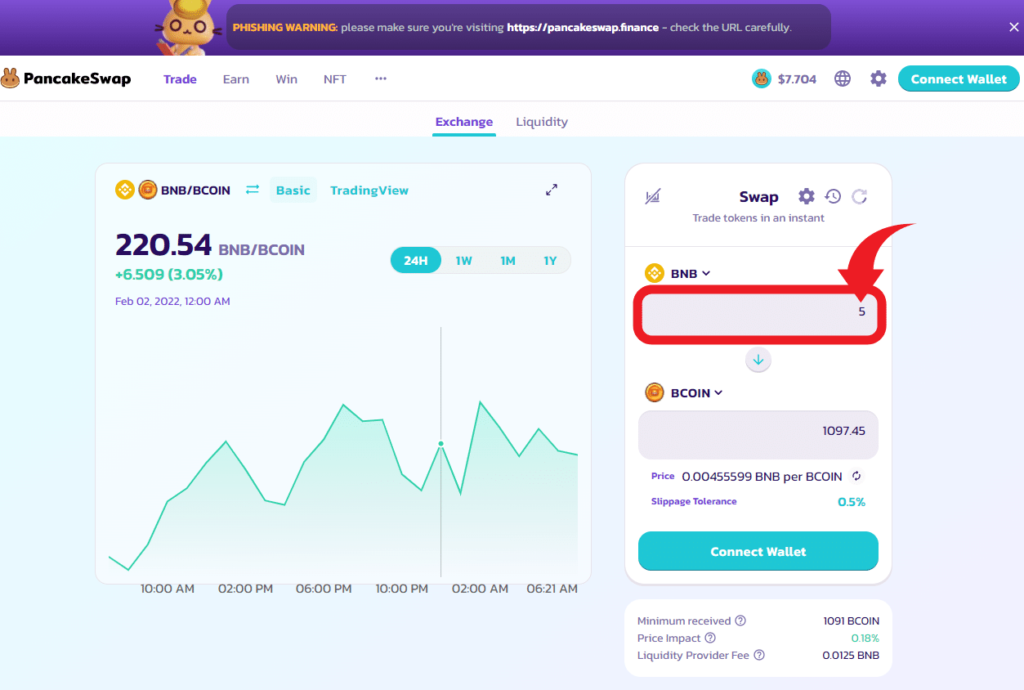The image size is (1024, 690).
Task: Hide the price chart from swap panel
Action: click(x=652, y=196)
